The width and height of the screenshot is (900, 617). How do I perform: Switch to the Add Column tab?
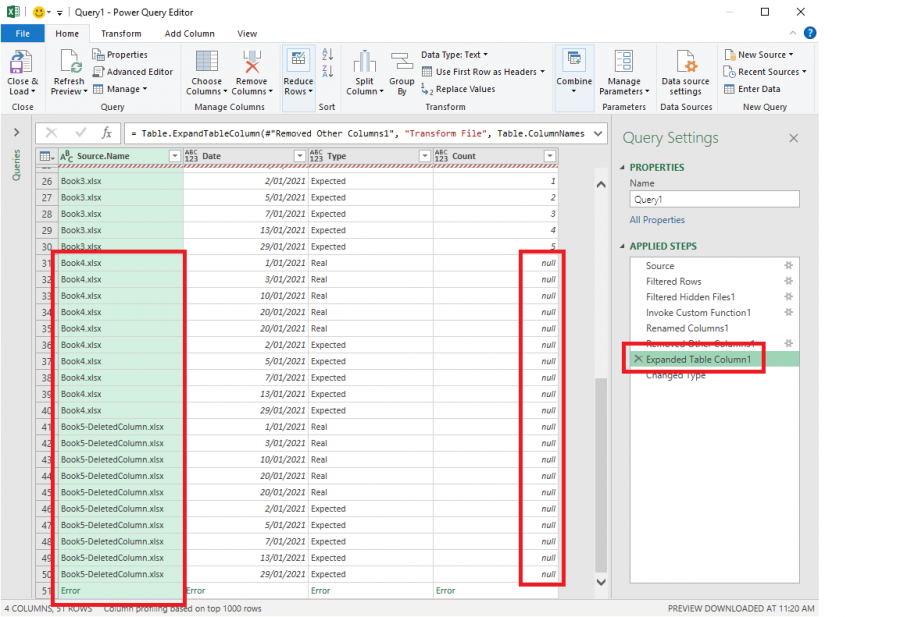189,34
